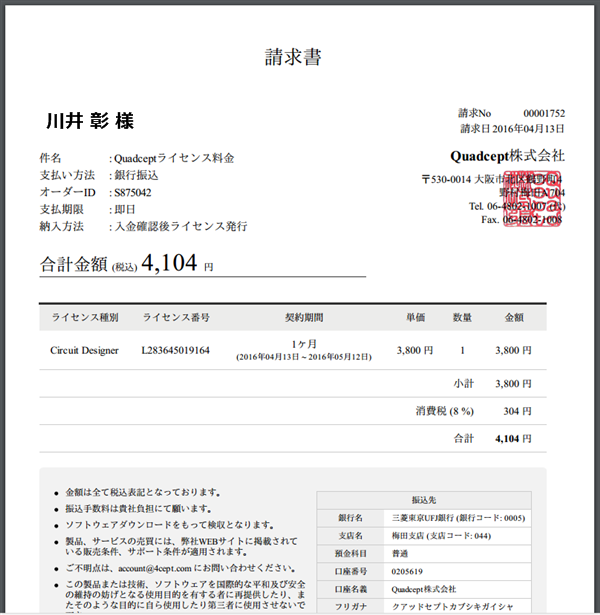Select the account type 普通

[x=400, y=554]
